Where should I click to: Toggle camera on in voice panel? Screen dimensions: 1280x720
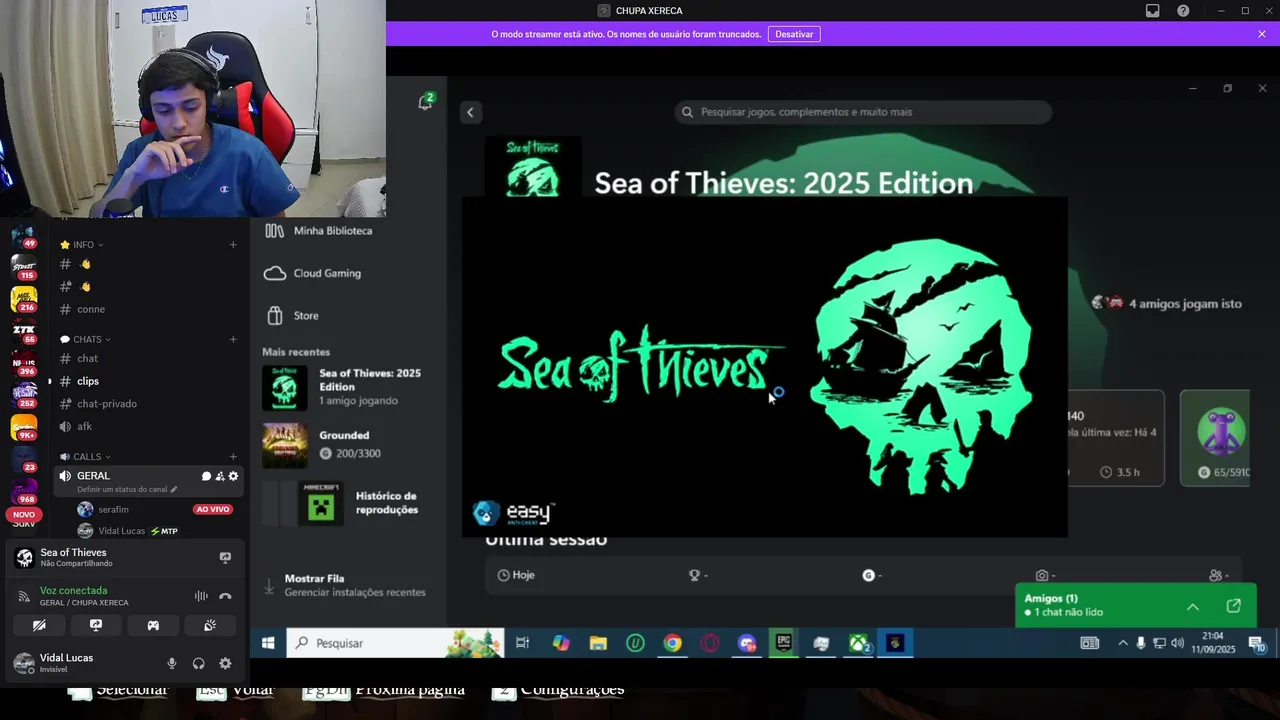coord(39,626)
